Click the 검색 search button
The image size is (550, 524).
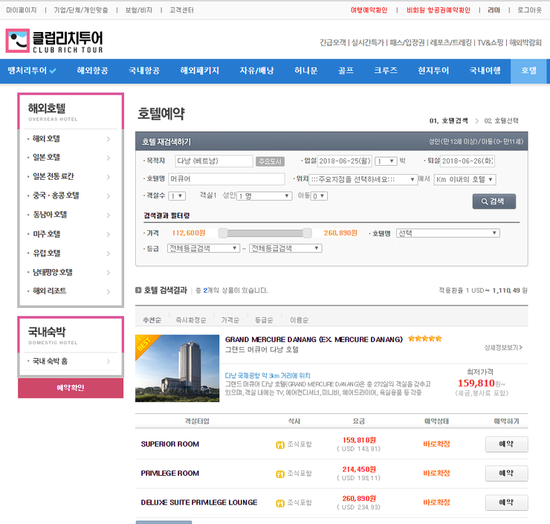point(494,201)
